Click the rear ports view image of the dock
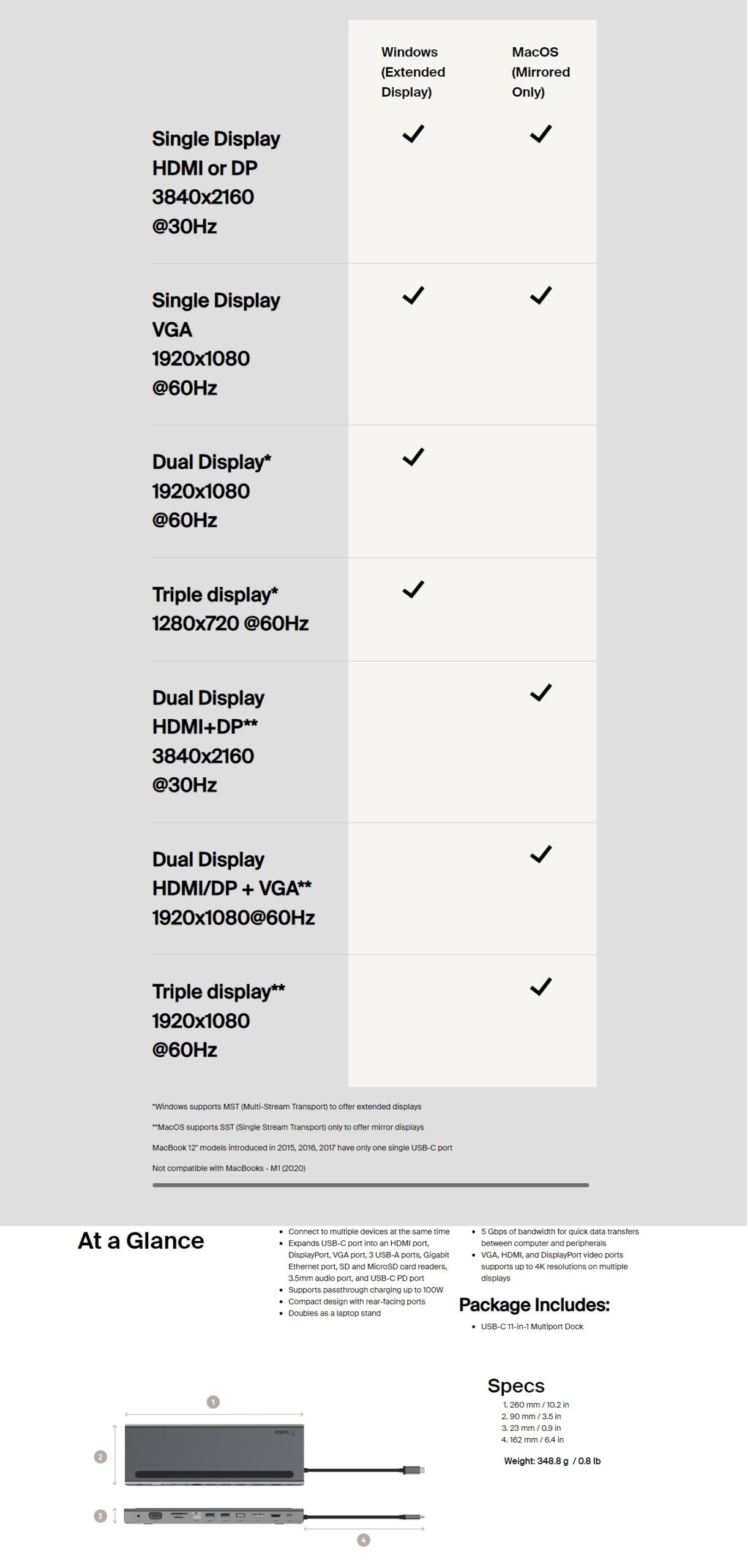 [x=214, y=1516]
